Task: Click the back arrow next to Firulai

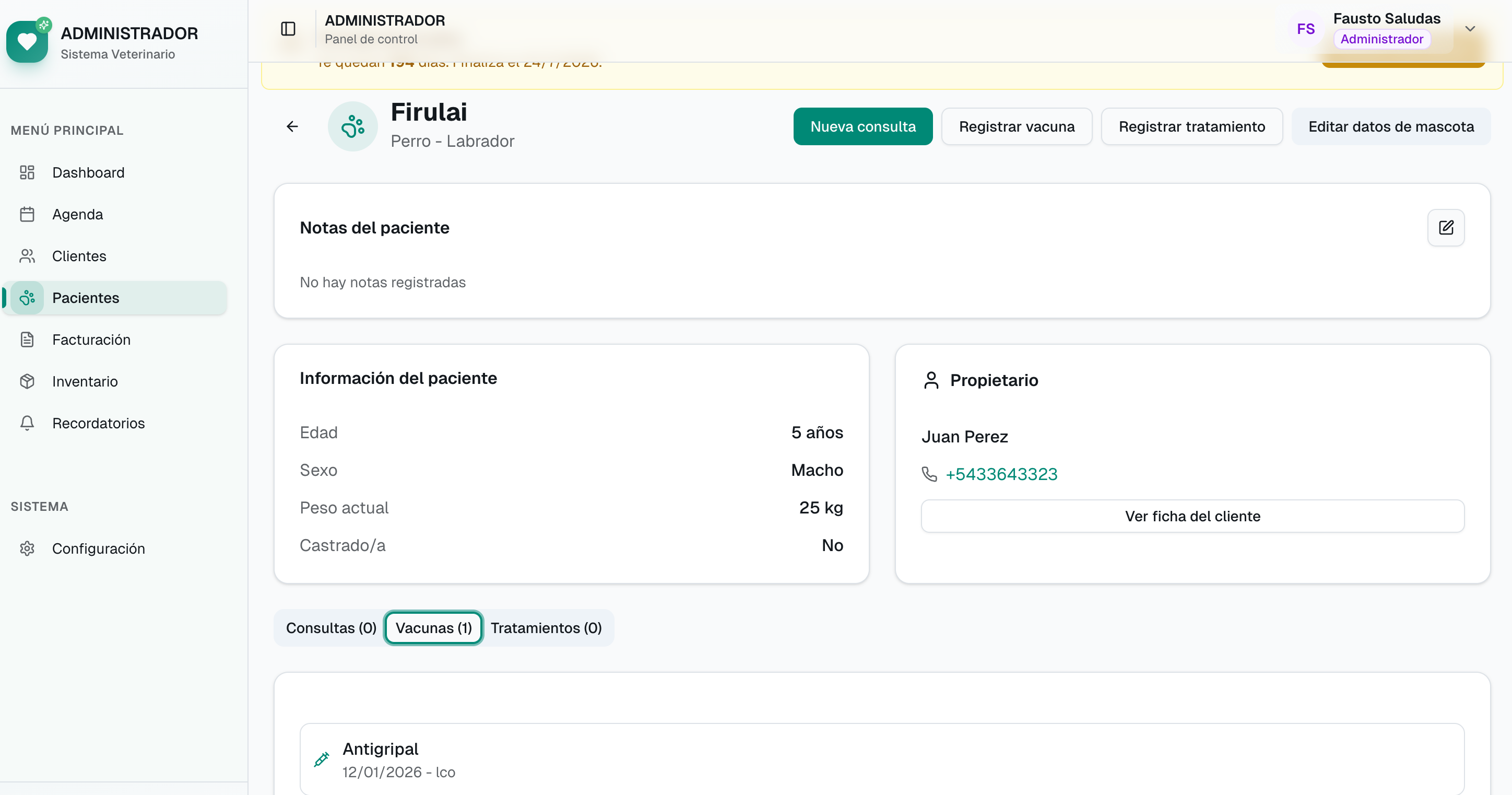Action: [x=292, y=126]
